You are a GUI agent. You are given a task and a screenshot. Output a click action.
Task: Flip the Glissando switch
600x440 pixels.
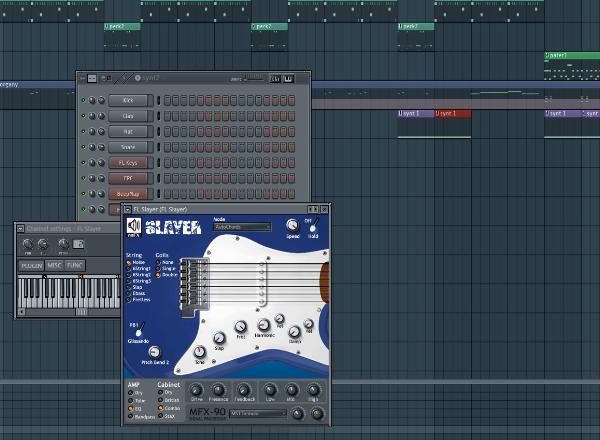(140, 330)
